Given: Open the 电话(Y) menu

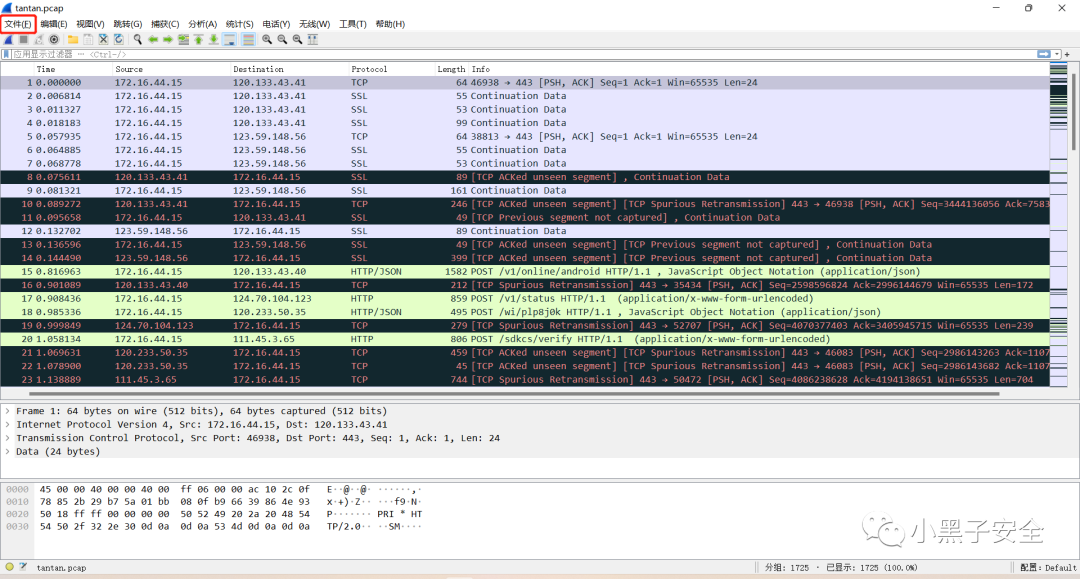Looking at the screenshot, I should [276, 24].
